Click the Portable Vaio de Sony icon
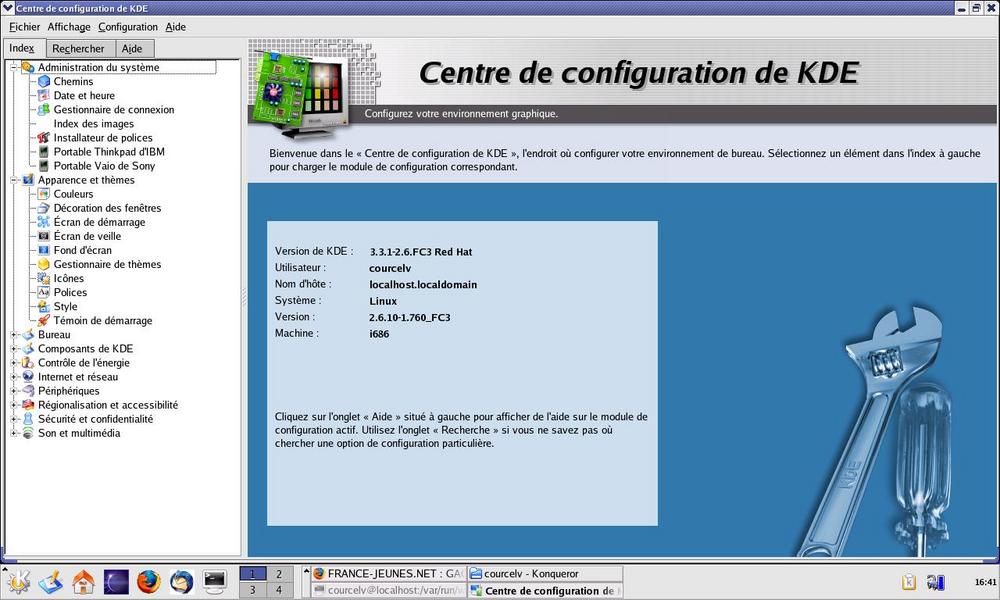The height and width of the screenshot is (600, 1000). [43, 166]
